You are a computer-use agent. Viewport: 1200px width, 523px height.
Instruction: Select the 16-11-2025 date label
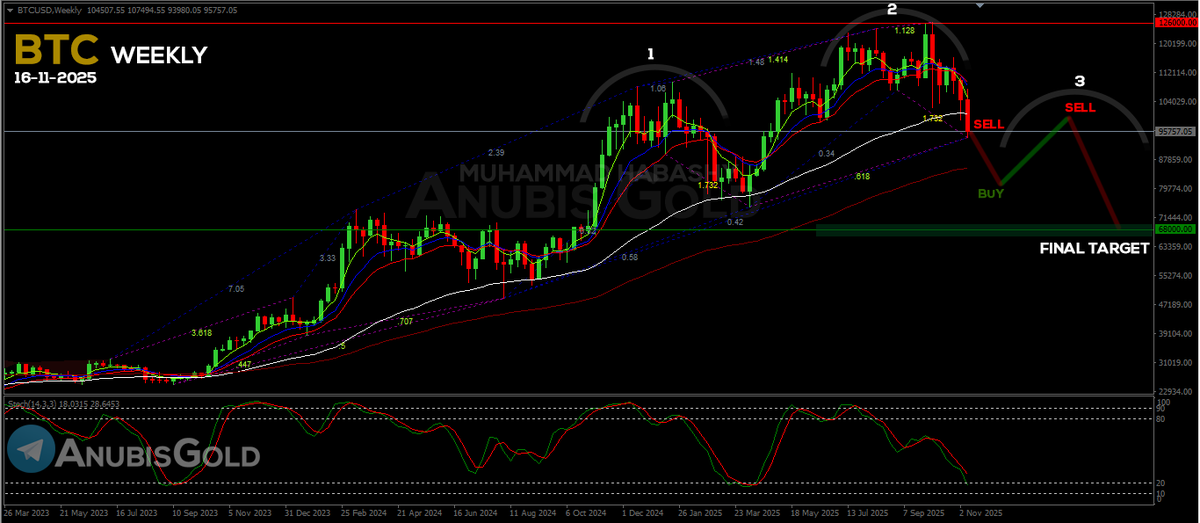click(x=56, y=77)
